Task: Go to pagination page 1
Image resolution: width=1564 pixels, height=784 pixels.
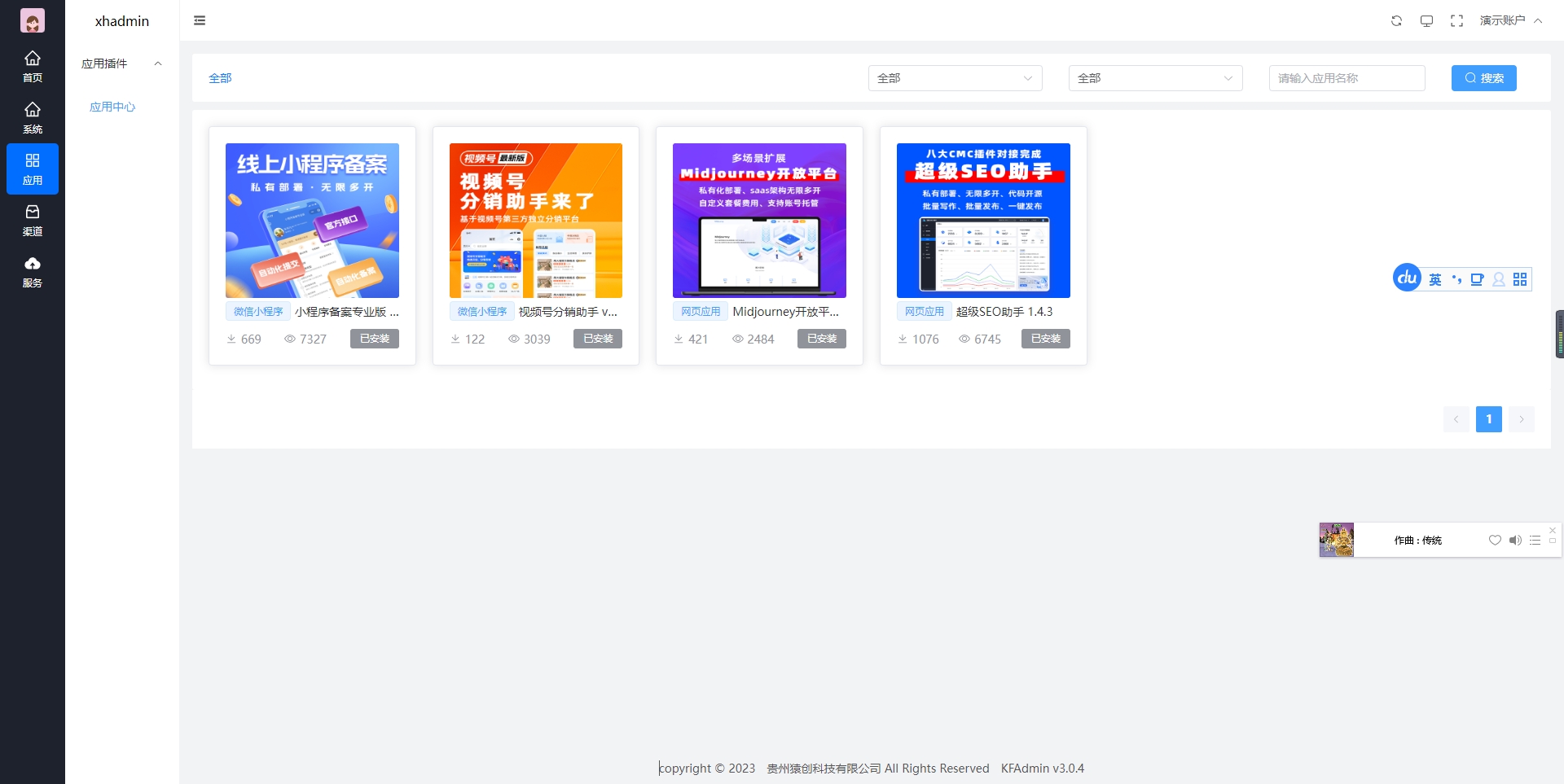Action: point(1489,419)
